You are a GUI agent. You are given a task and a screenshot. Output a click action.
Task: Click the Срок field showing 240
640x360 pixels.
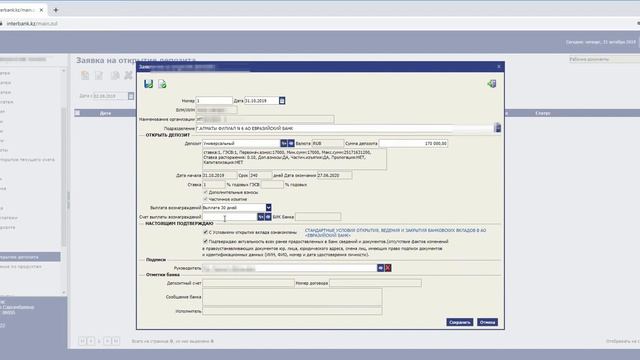(260, 175)
